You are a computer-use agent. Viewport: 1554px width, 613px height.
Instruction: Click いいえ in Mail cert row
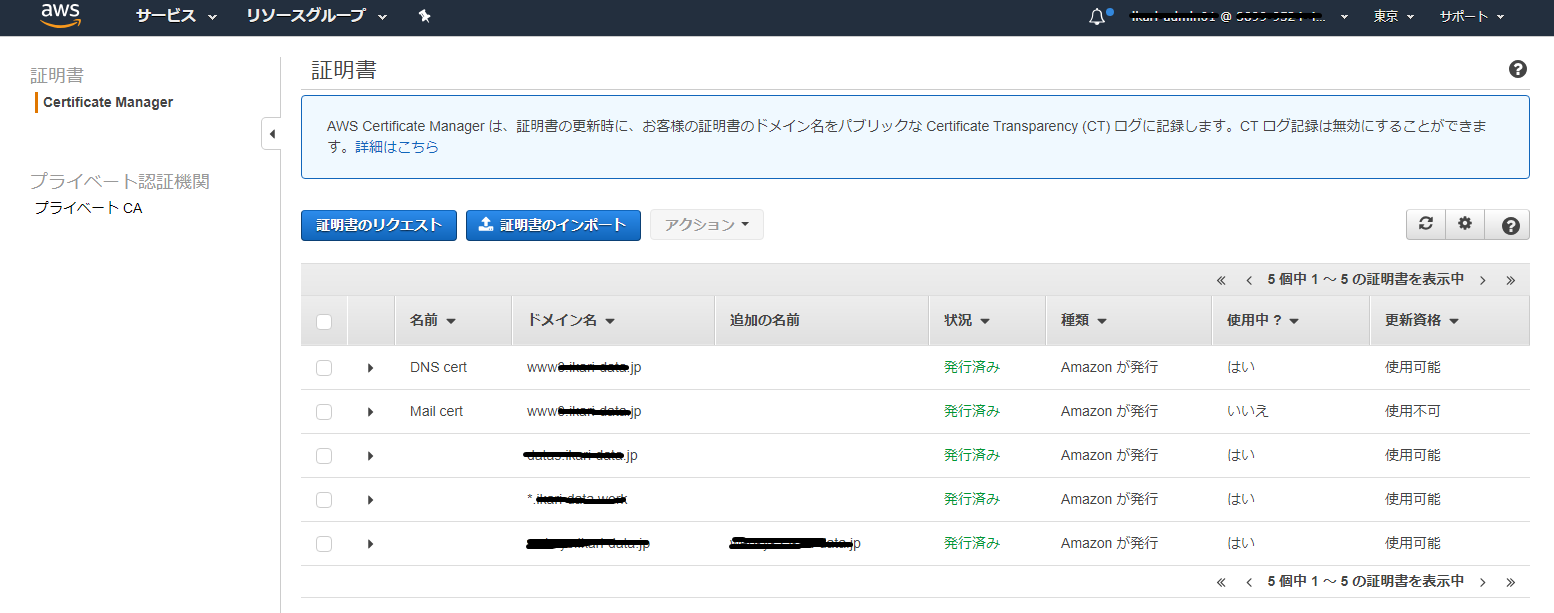(x=1247, y=411)
